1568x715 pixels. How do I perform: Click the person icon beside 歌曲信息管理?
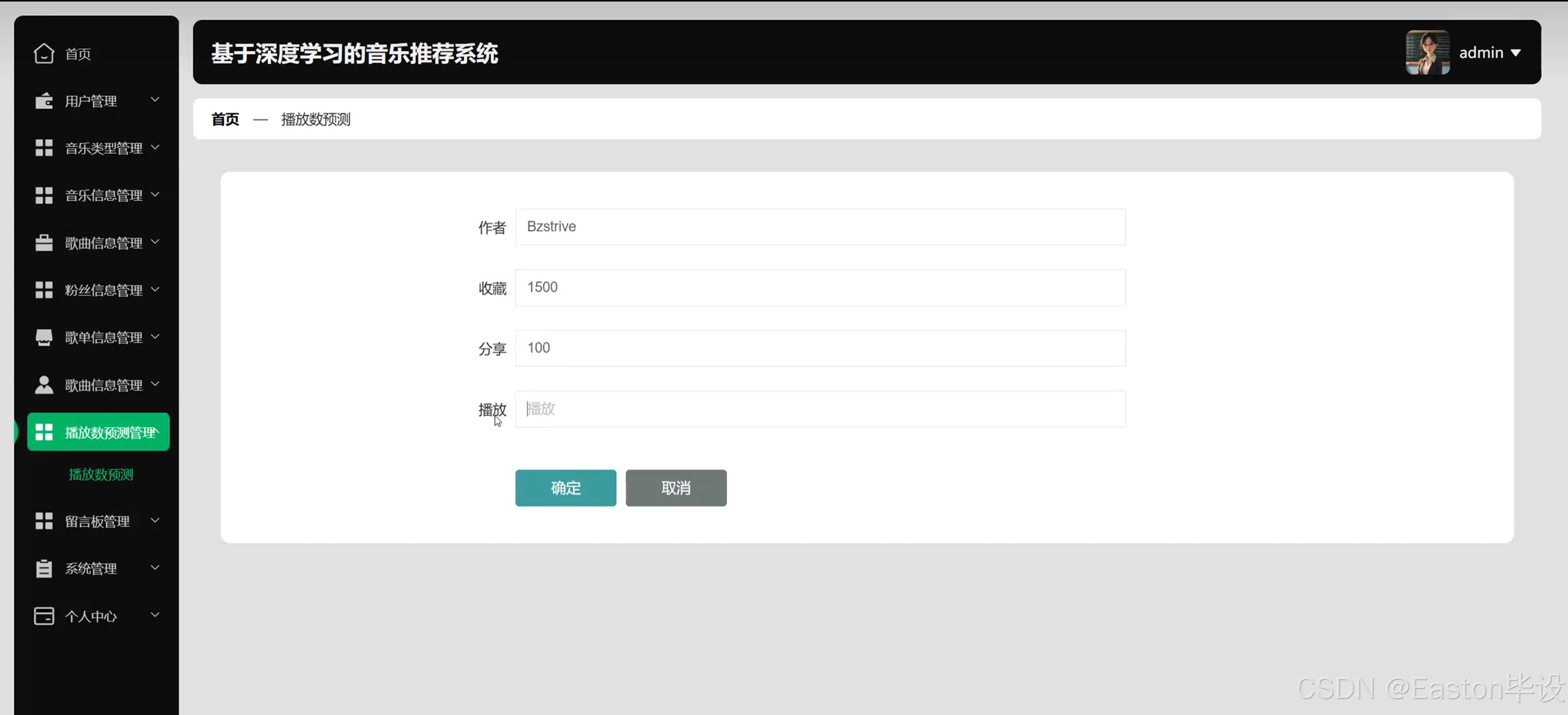(x=44, y=385)
